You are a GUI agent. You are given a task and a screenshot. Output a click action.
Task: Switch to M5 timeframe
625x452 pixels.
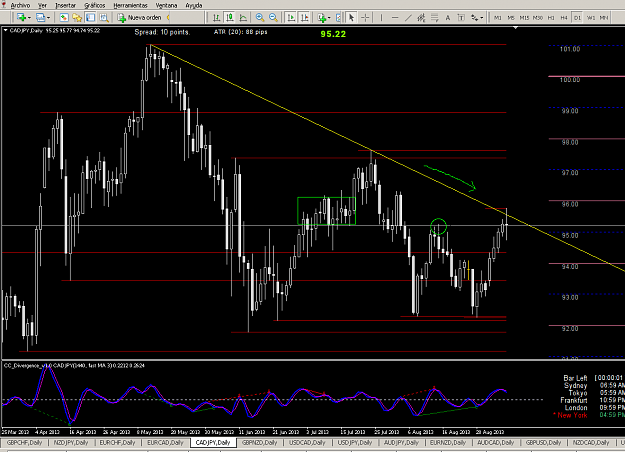(511, 18)
